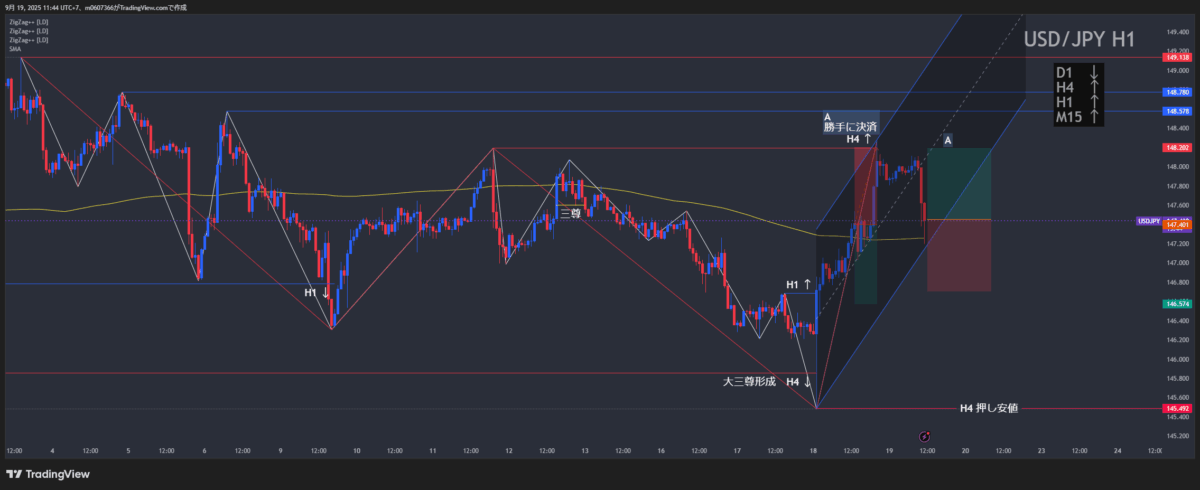Click the D1 row in the trend table
1200x490 pixels.
pos(1078,73)
